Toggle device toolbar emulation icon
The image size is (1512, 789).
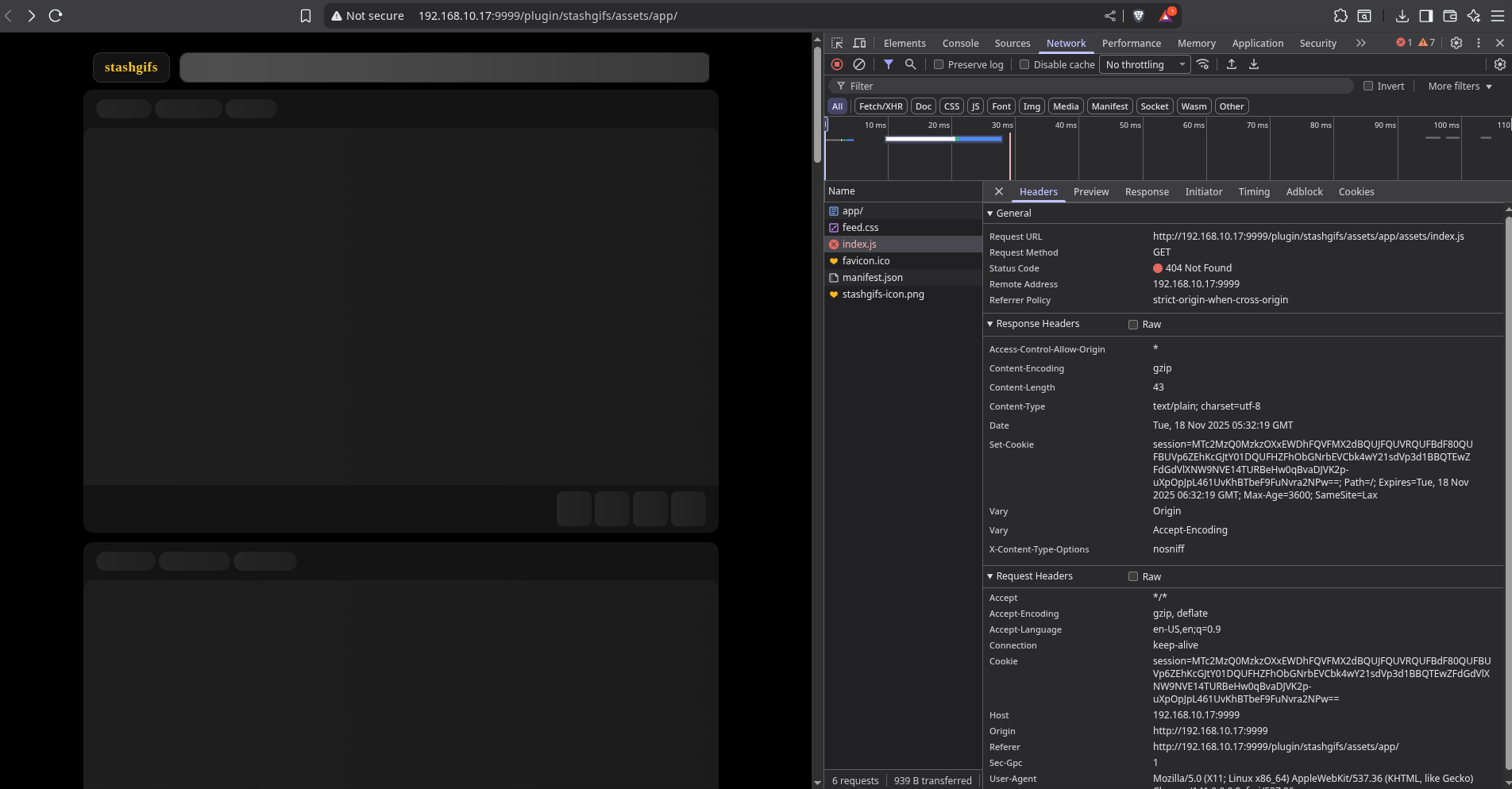(859, 43)
